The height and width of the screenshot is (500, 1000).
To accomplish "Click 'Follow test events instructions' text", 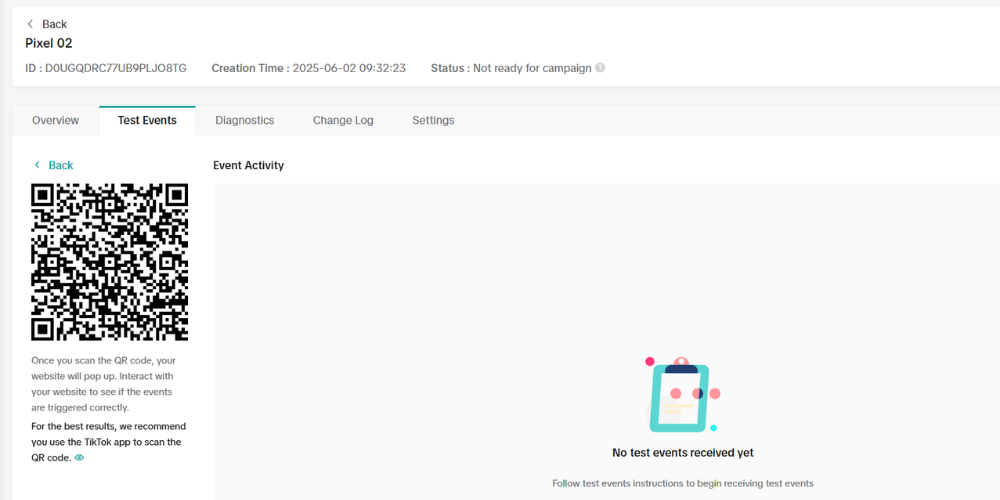I will pyautogui.click(x=682, y=483).
